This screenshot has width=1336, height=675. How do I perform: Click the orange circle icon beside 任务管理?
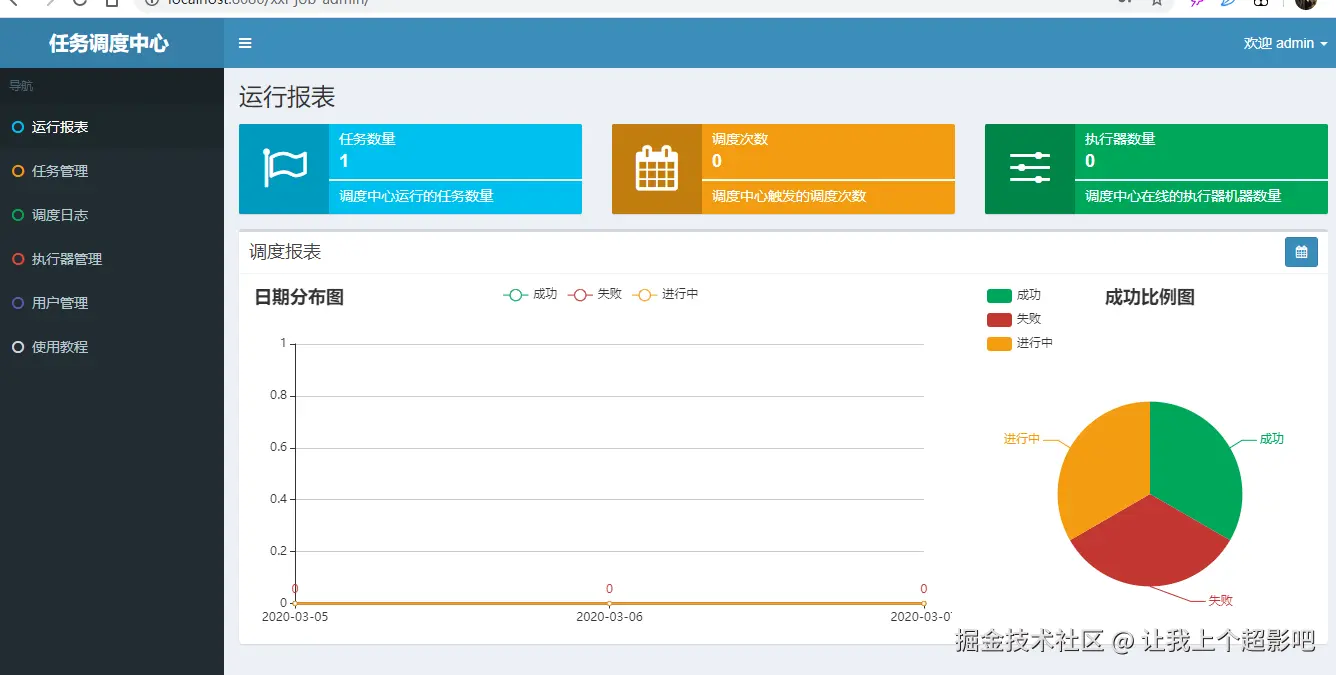(17, 171)
